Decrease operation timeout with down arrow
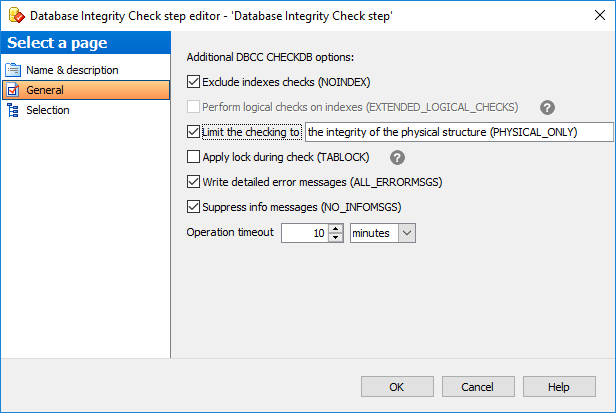 [x=336, y=238]
